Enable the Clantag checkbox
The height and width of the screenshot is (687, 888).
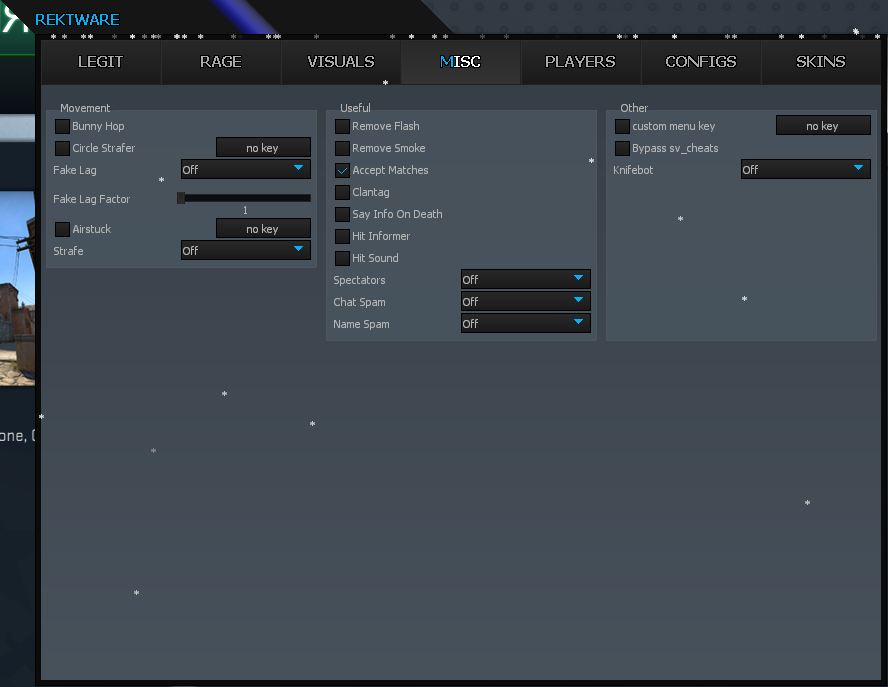click(x=342, y=193)
